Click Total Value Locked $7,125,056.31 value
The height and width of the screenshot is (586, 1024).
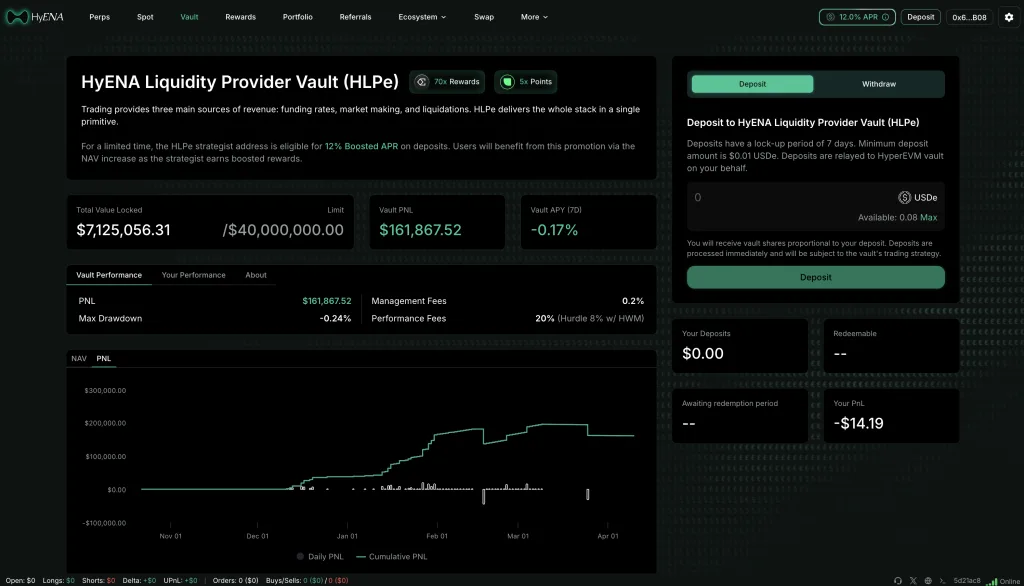click(123, 230)
